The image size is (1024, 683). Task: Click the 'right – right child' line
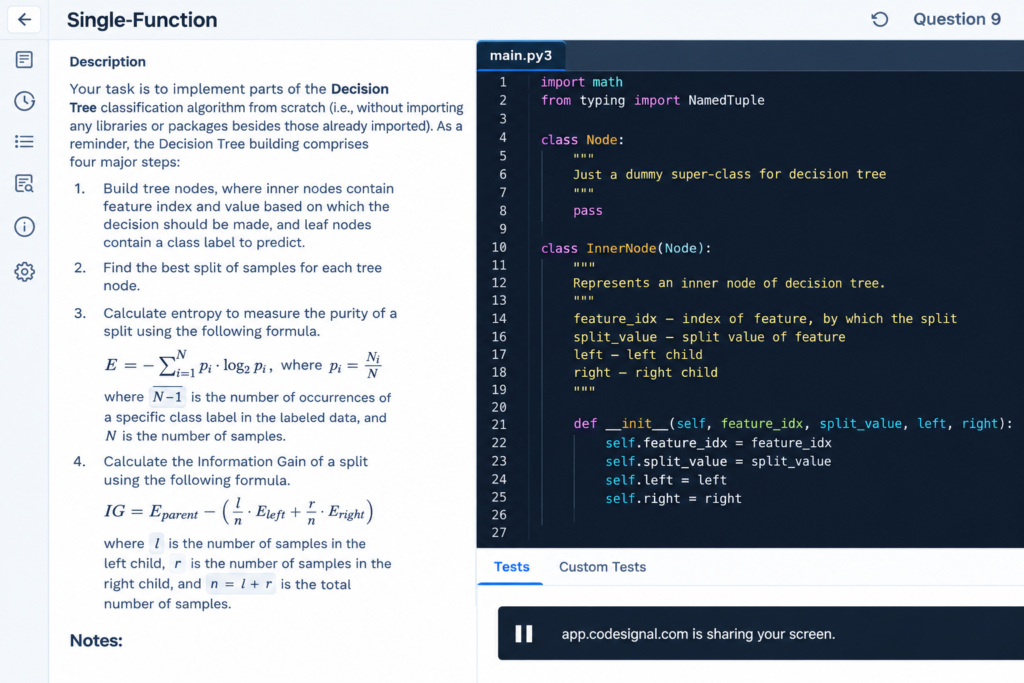(645, 372)
